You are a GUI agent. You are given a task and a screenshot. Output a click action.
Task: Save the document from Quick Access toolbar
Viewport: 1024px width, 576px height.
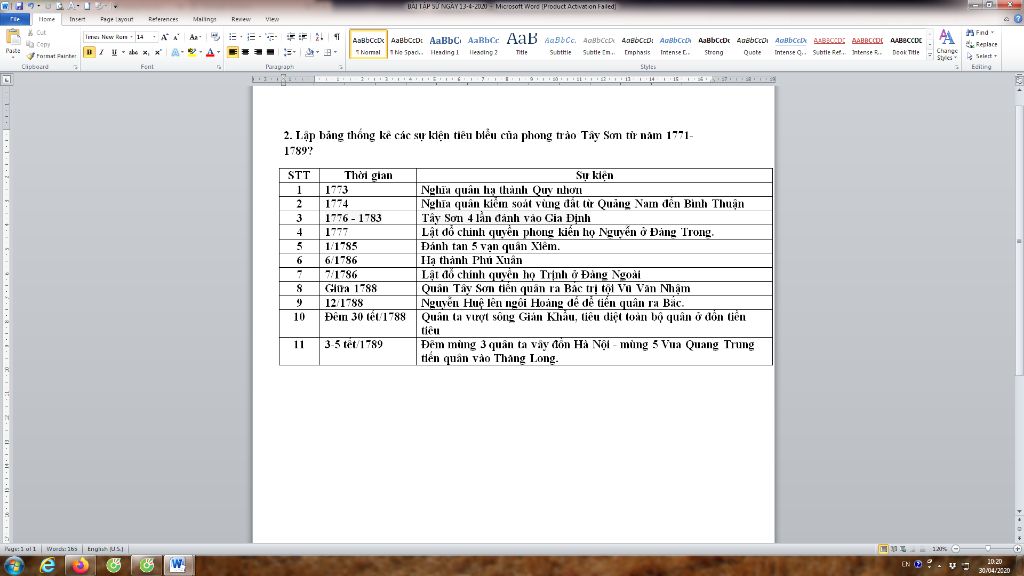pos(18,6)
